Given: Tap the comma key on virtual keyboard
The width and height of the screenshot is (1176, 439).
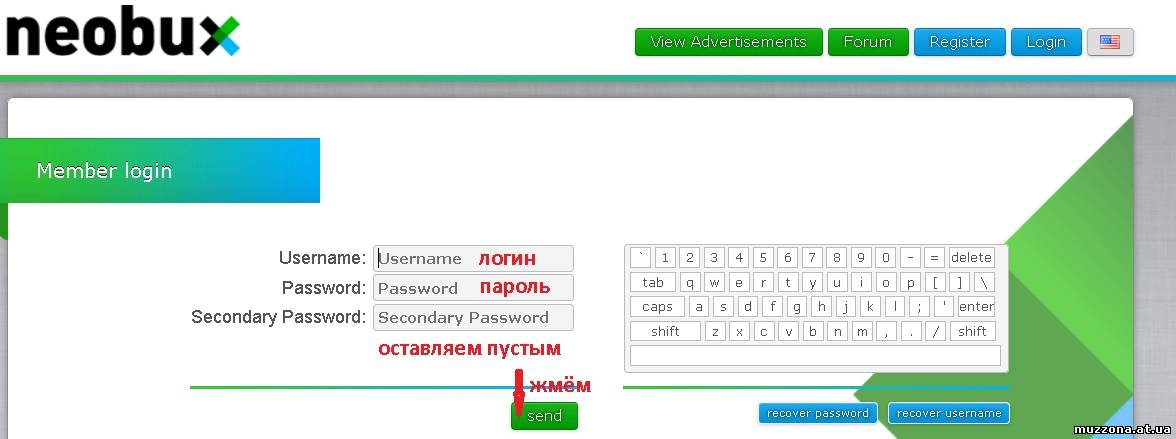Looking at the screenshot, I should (x=886, y=332).
